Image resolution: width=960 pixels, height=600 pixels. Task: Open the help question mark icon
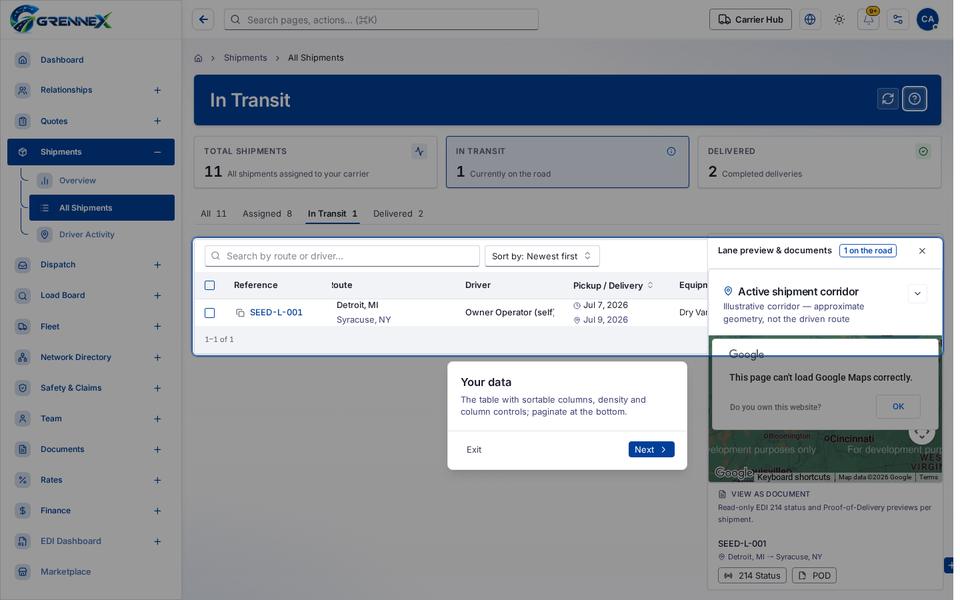(x=914, y=99)
